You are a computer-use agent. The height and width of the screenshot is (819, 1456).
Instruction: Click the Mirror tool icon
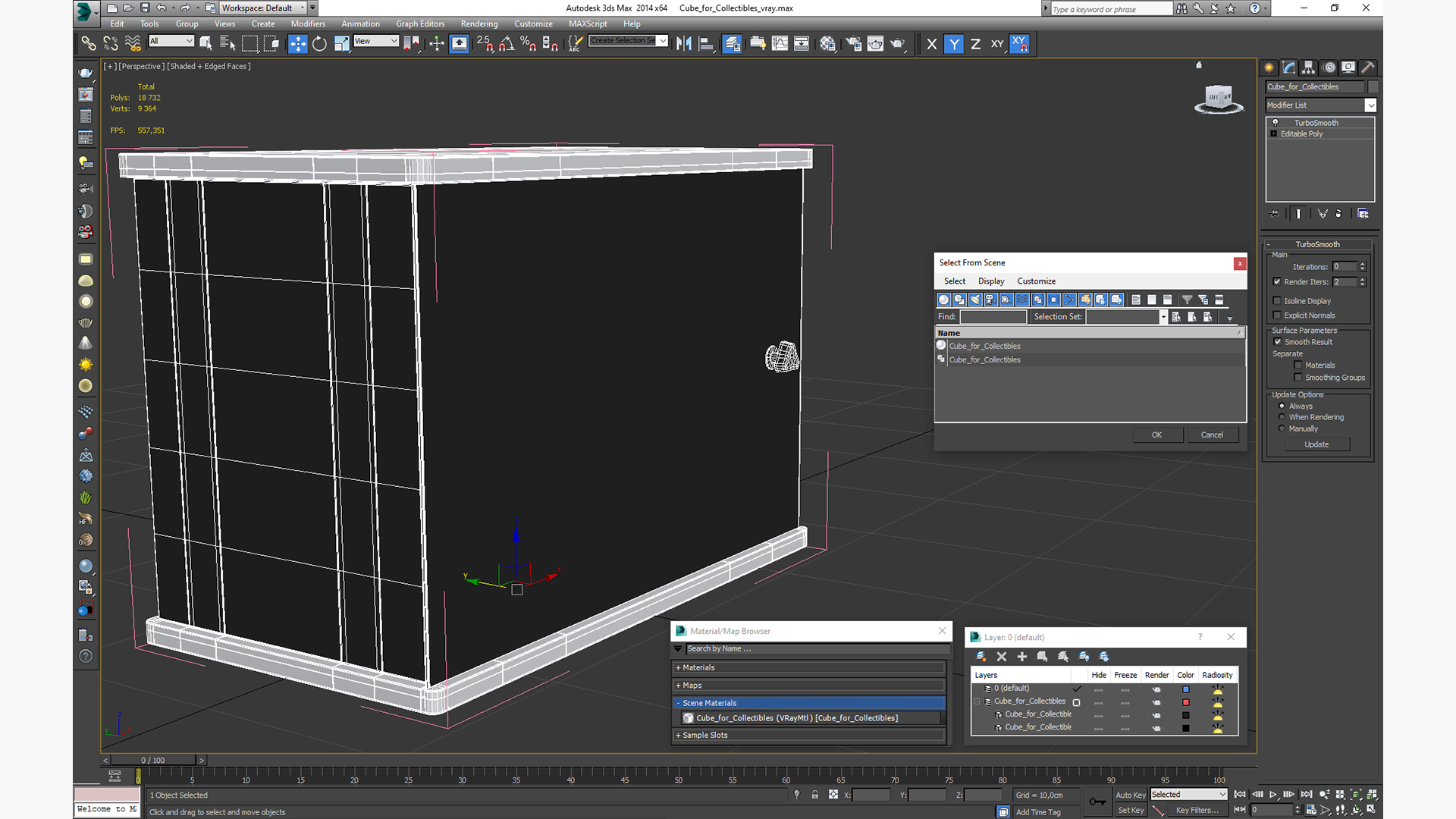pos(684,44)
